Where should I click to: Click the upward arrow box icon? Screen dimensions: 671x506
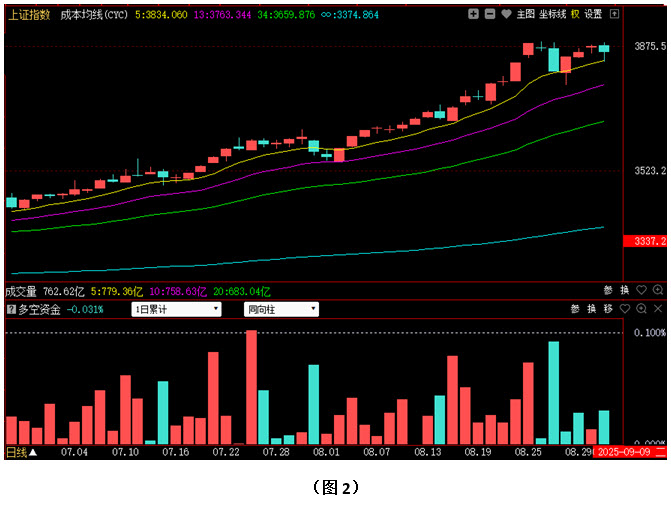click(x=614, y=14)
